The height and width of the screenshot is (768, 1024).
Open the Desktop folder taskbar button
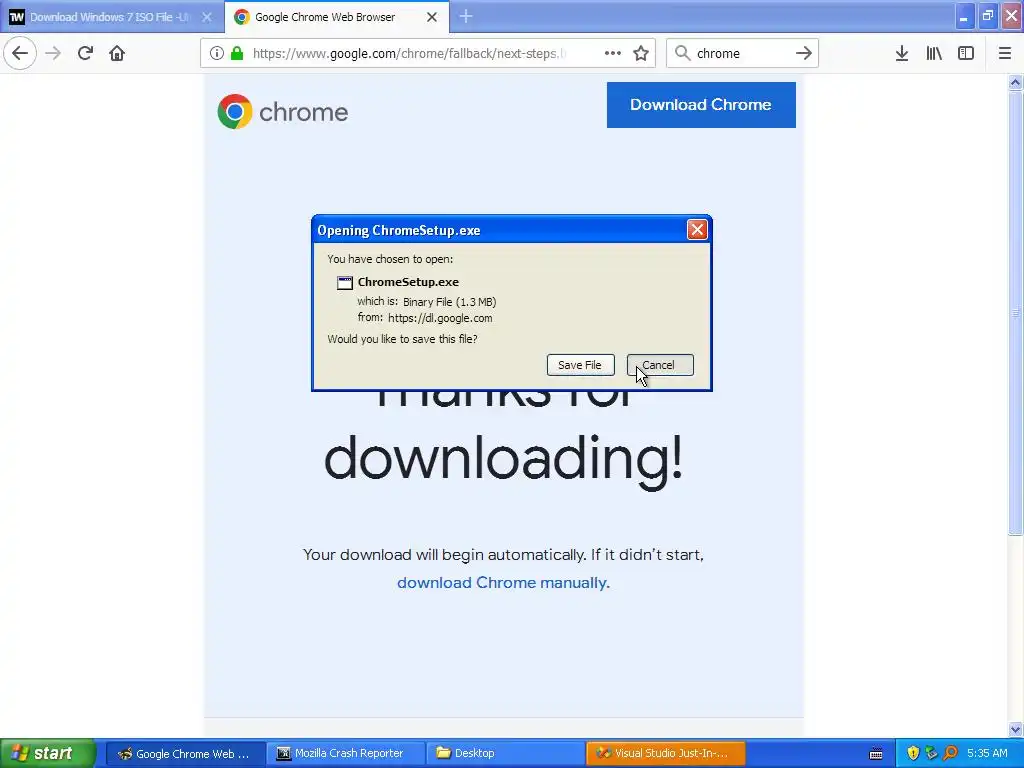tap(505, 754)
